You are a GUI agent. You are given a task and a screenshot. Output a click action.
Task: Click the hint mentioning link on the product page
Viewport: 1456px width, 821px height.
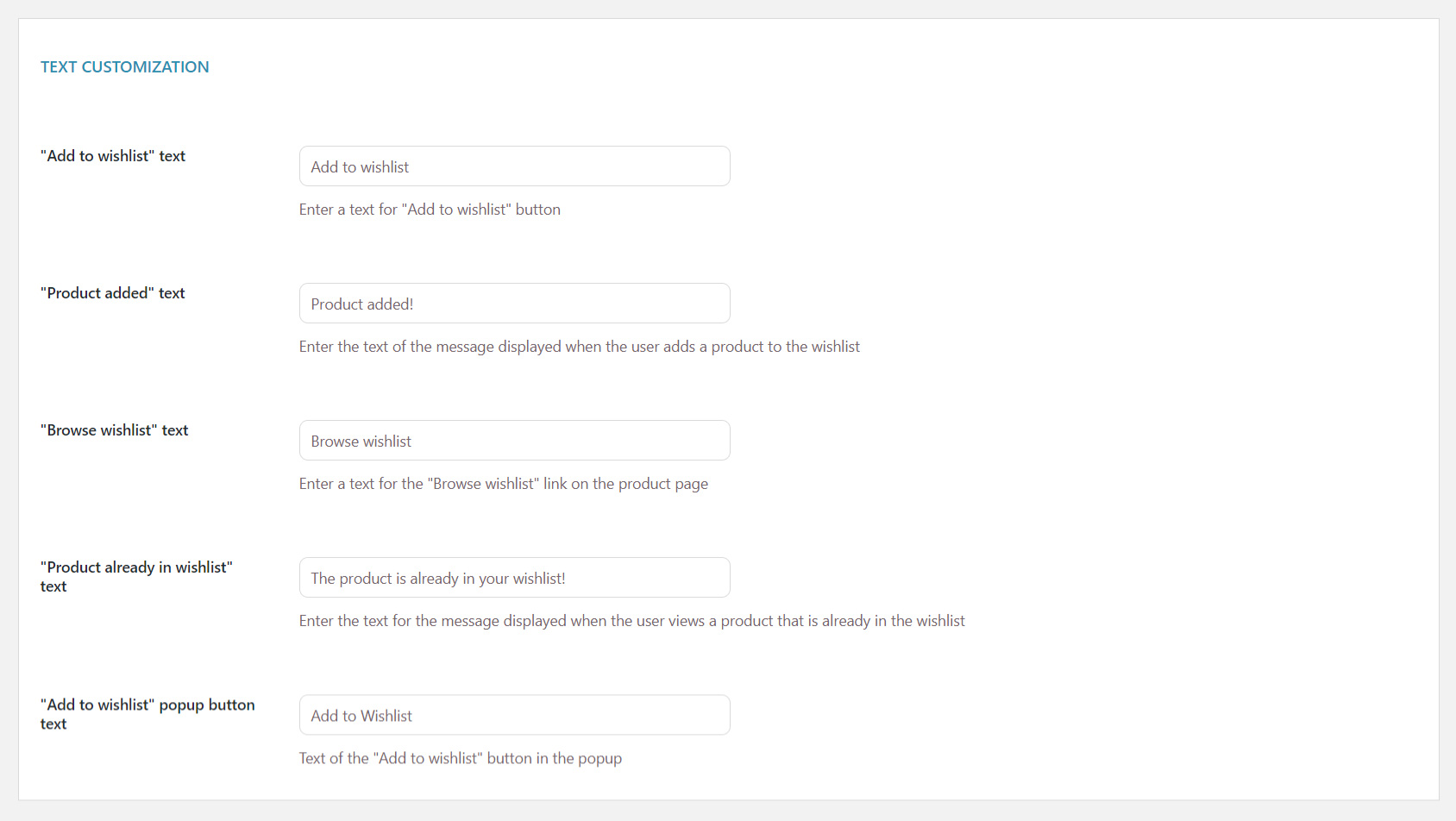pyautogui.click(x=504, y=484)
